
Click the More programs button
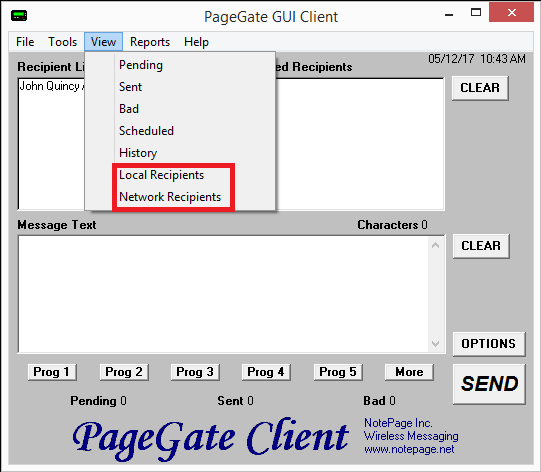(409, 372)
